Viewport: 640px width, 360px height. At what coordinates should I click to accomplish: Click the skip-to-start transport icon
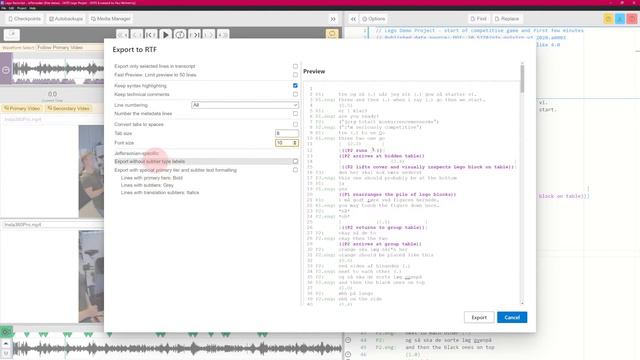coord(151,35)
